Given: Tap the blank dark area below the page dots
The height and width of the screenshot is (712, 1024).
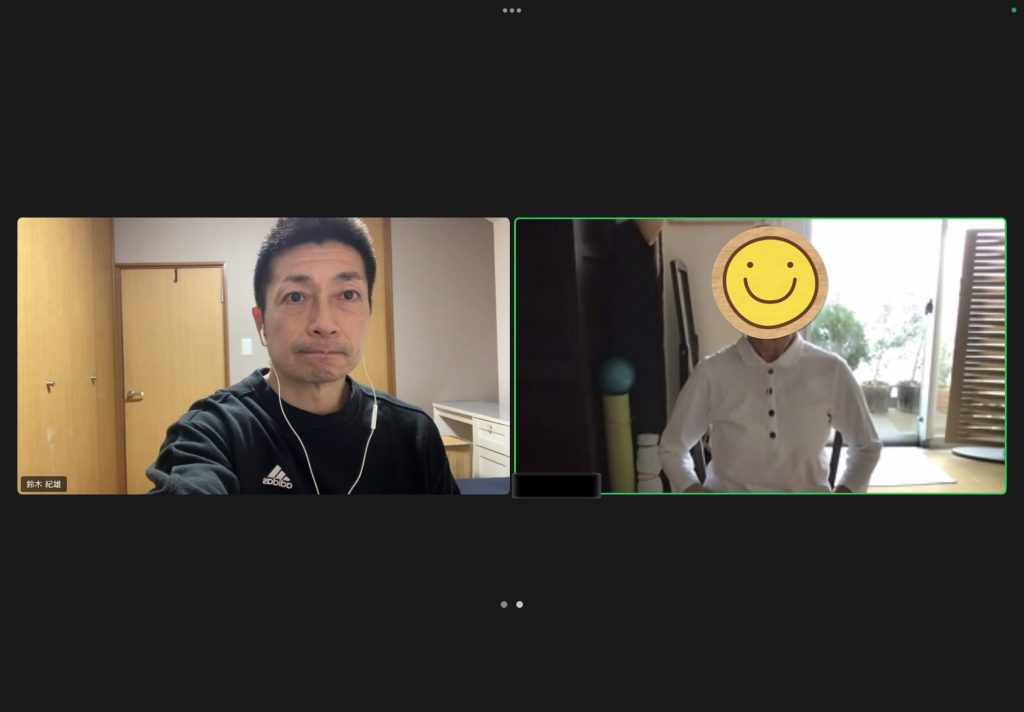Looking at the screenshot, I should (x=512, y=660).
